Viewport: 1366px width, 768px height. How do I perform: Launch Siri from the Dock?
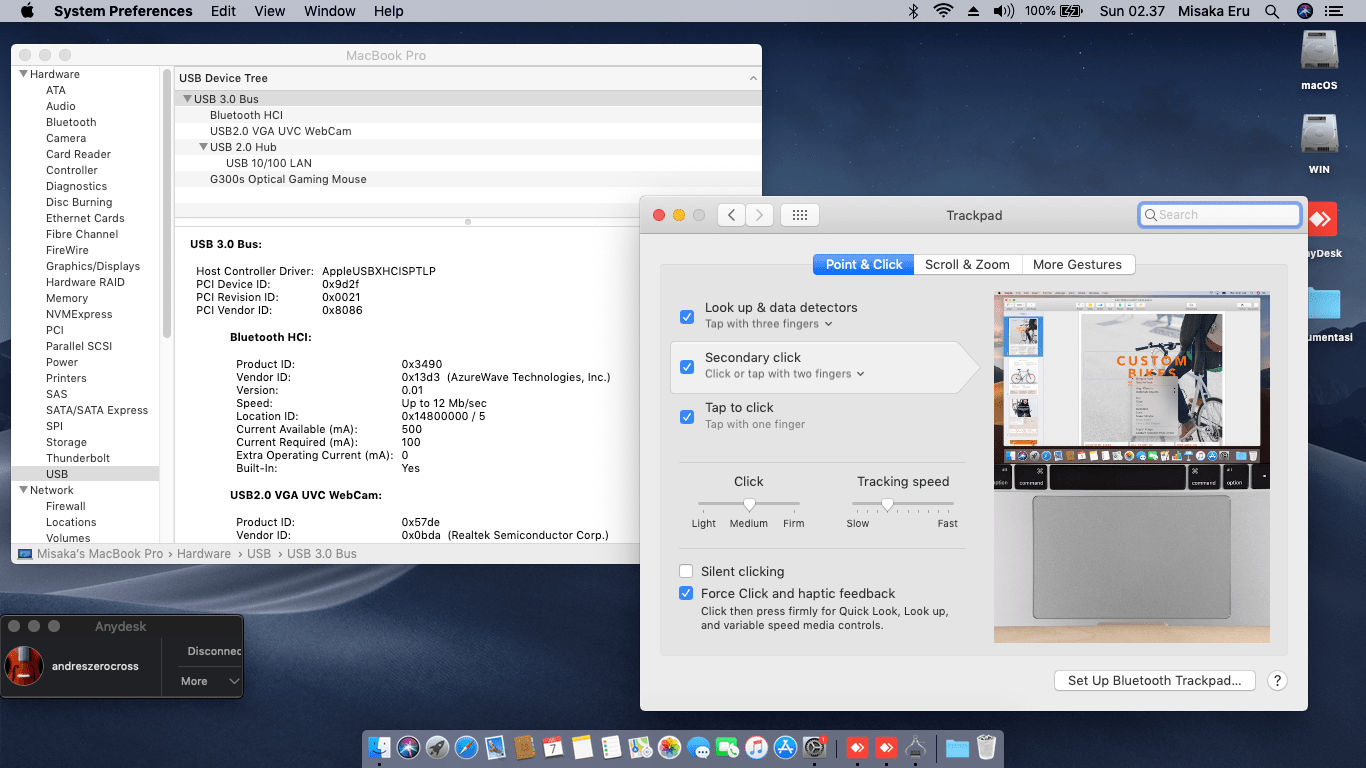tap(408, 747)
